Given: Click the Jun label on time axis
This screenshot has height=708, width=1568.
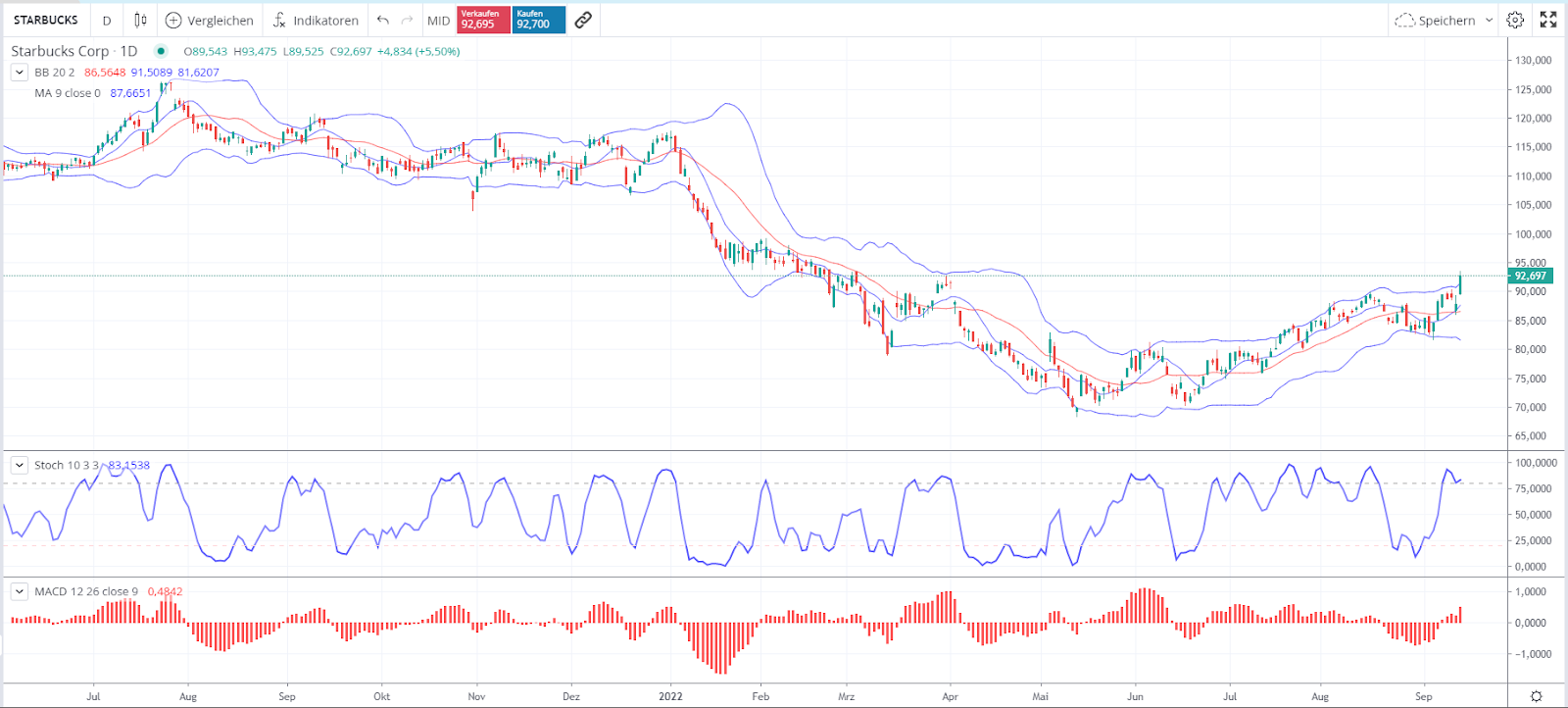Looking at the screenshot, I should pos(1135,696).
